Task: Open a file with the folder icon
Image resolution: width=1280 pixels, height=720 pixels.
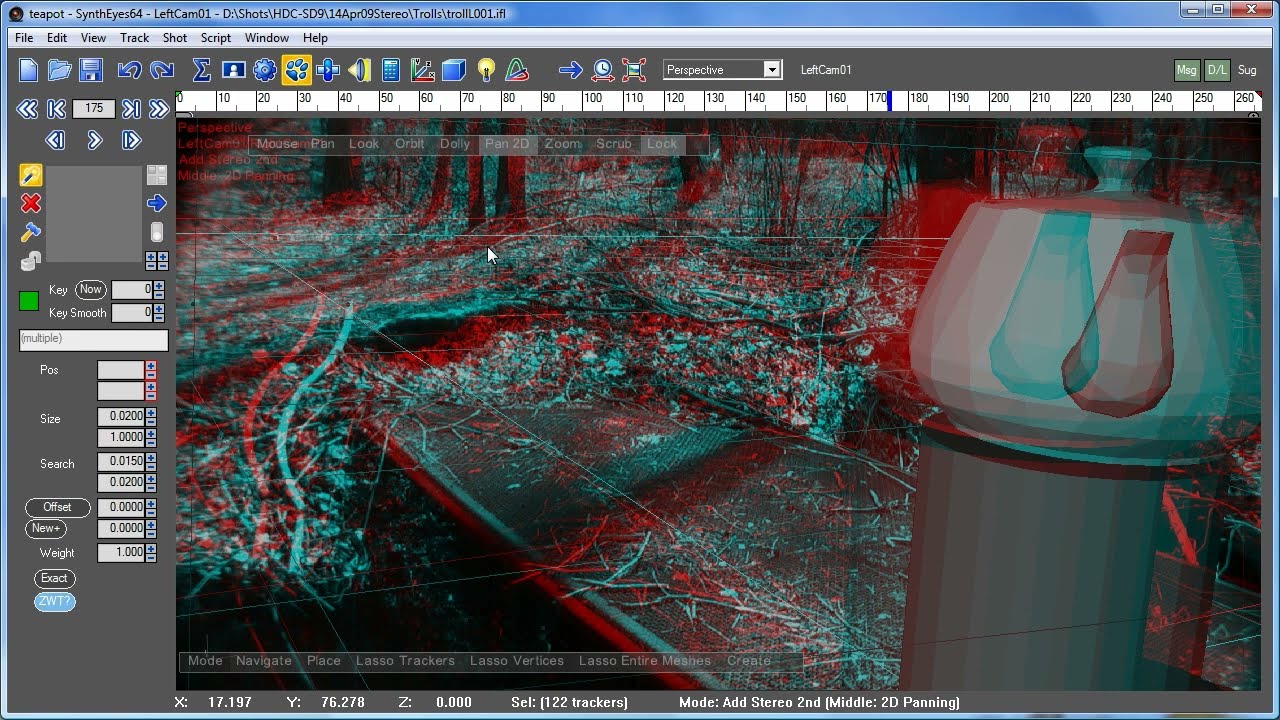Action: tap(60, 70)
